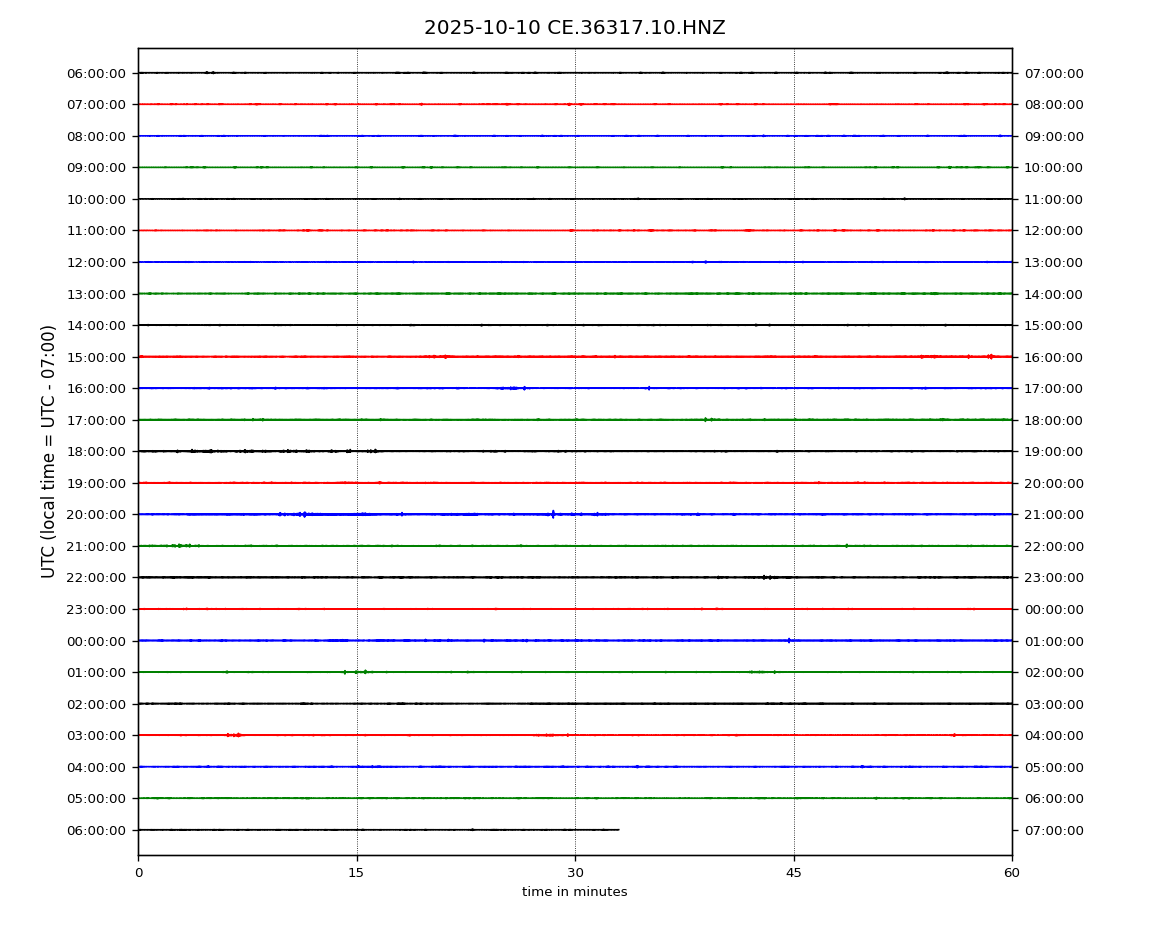Click the right-axis 21:00:00 time label
This screenshot has height=950, width=1150.
(1054, 514)
